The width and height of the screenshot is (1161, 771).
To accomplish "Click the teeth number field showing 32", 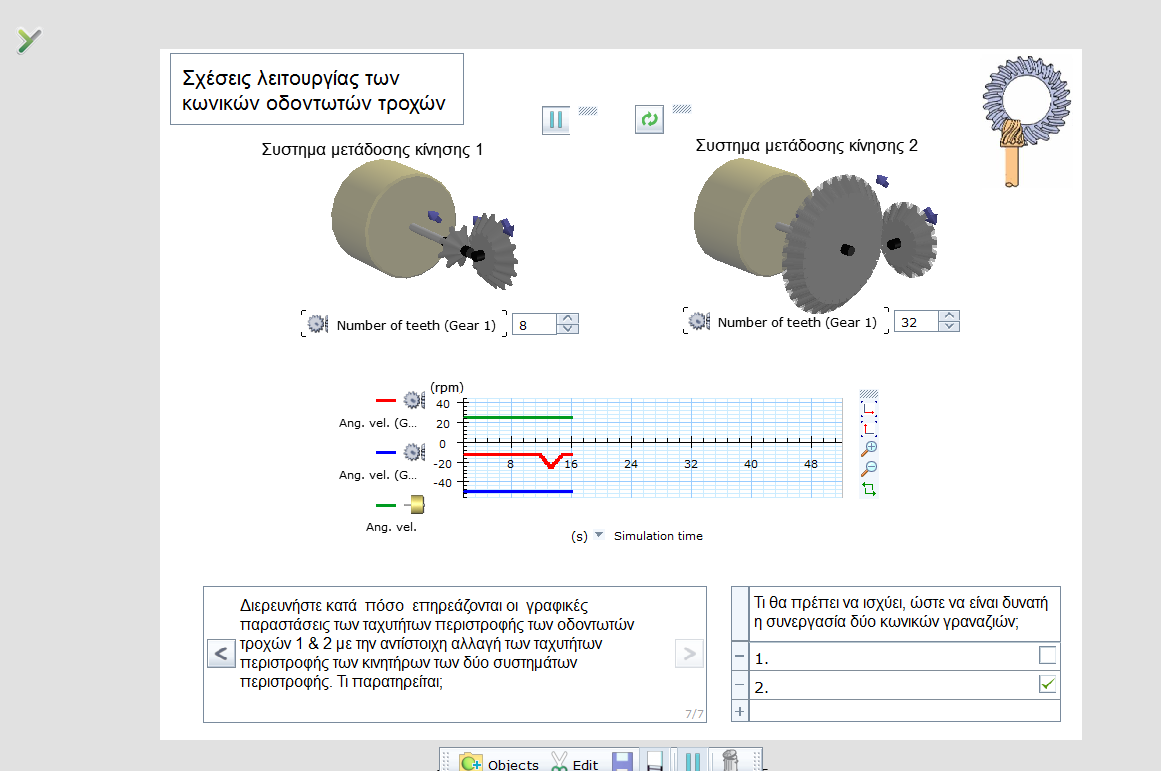I will pyautogui.click(x=916, y=321).
